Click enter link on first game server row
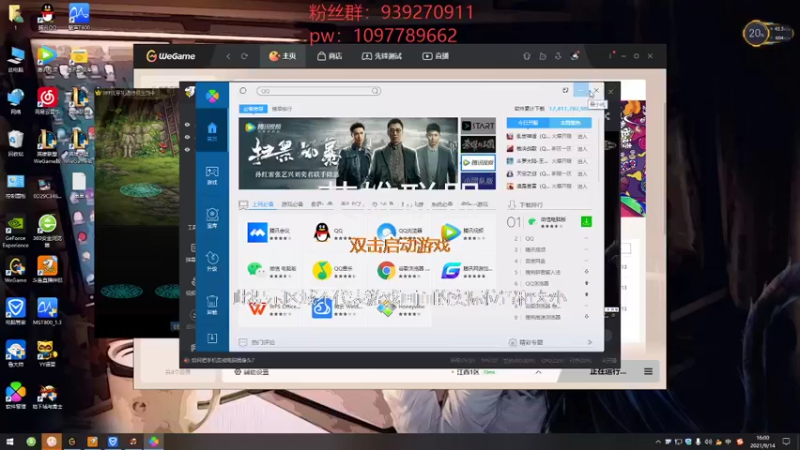 pos(582,136)
